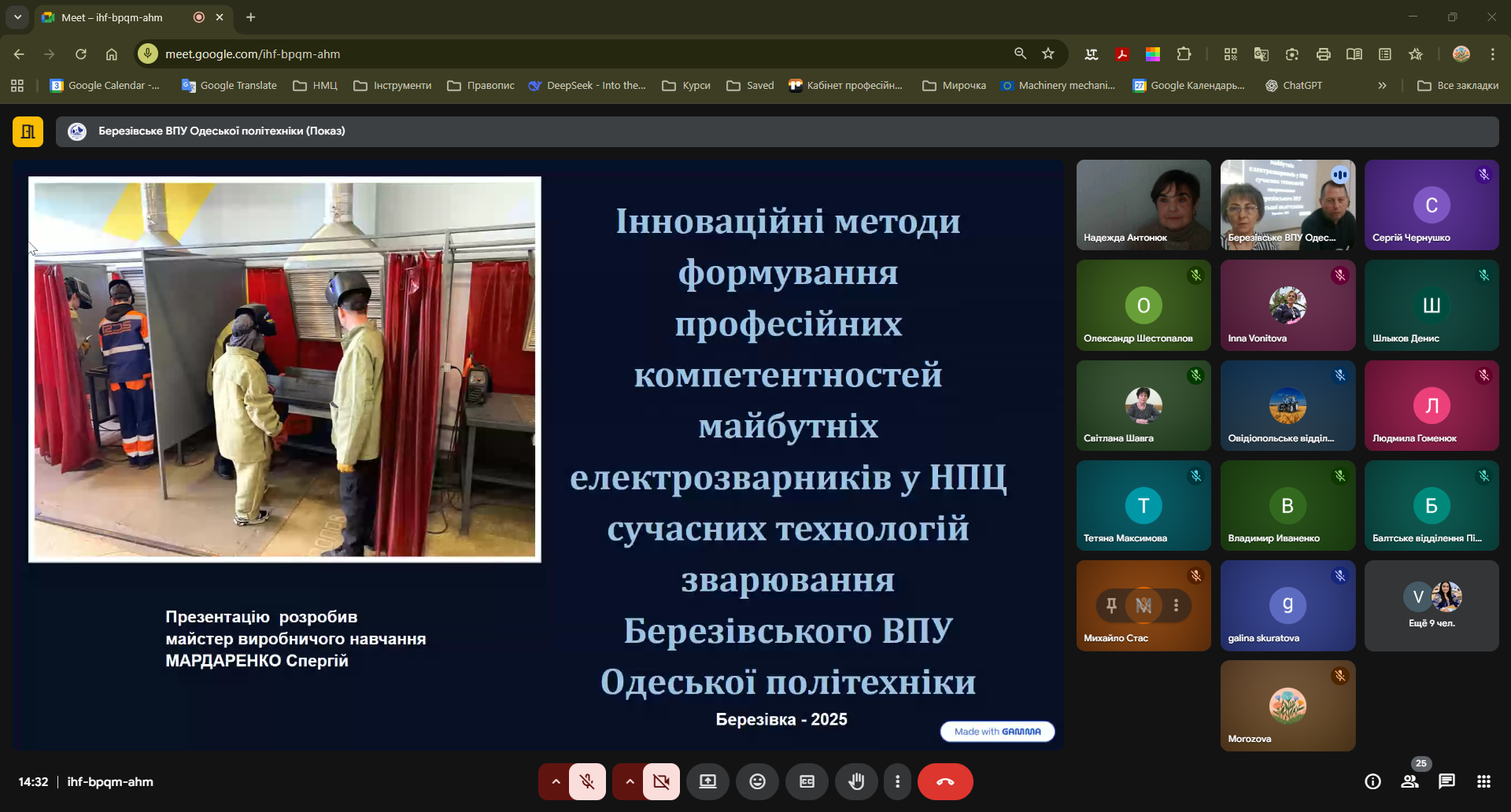
Task: Start screen sharing with present icon
Action: click(707, 781)
